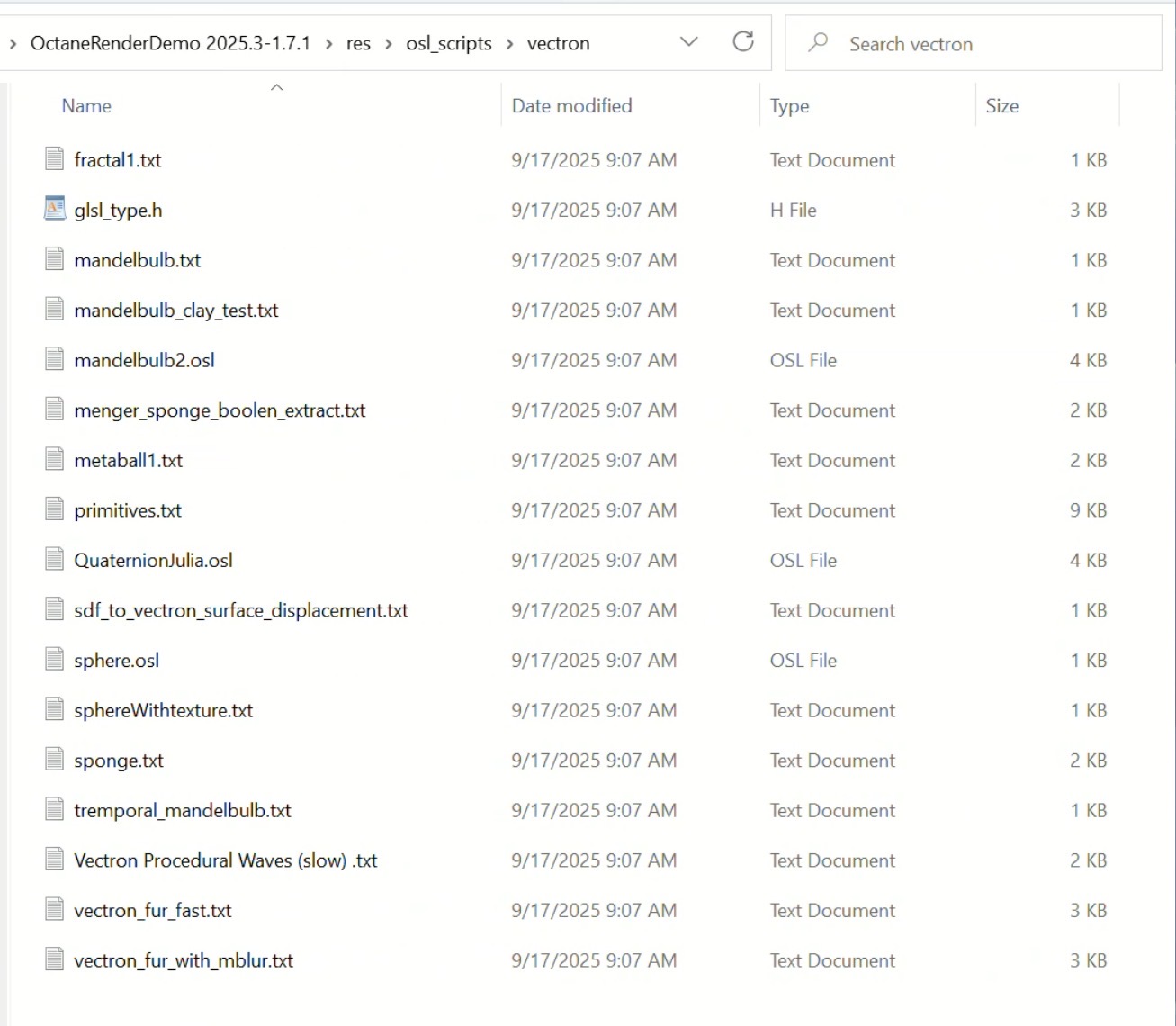Pick the mandelbulb_clay_test.txt file name
This screenshot has width=1176, height=1026.
point(176,310)
